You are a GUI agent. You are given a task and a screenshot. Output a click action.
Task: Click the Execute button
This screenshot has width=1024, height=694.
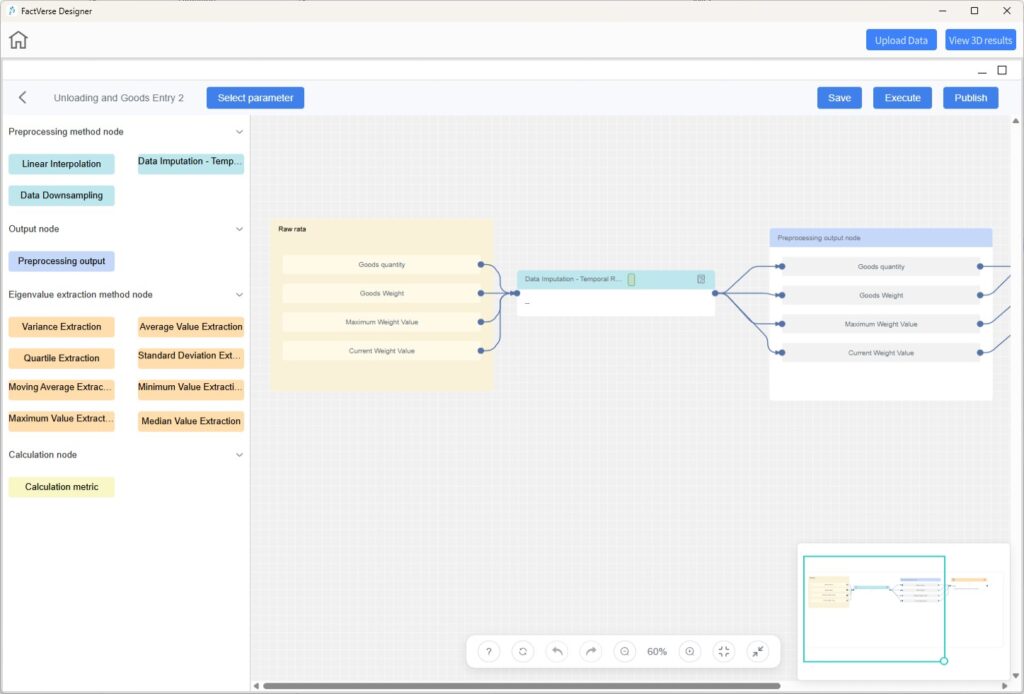[x=902, y=98]
